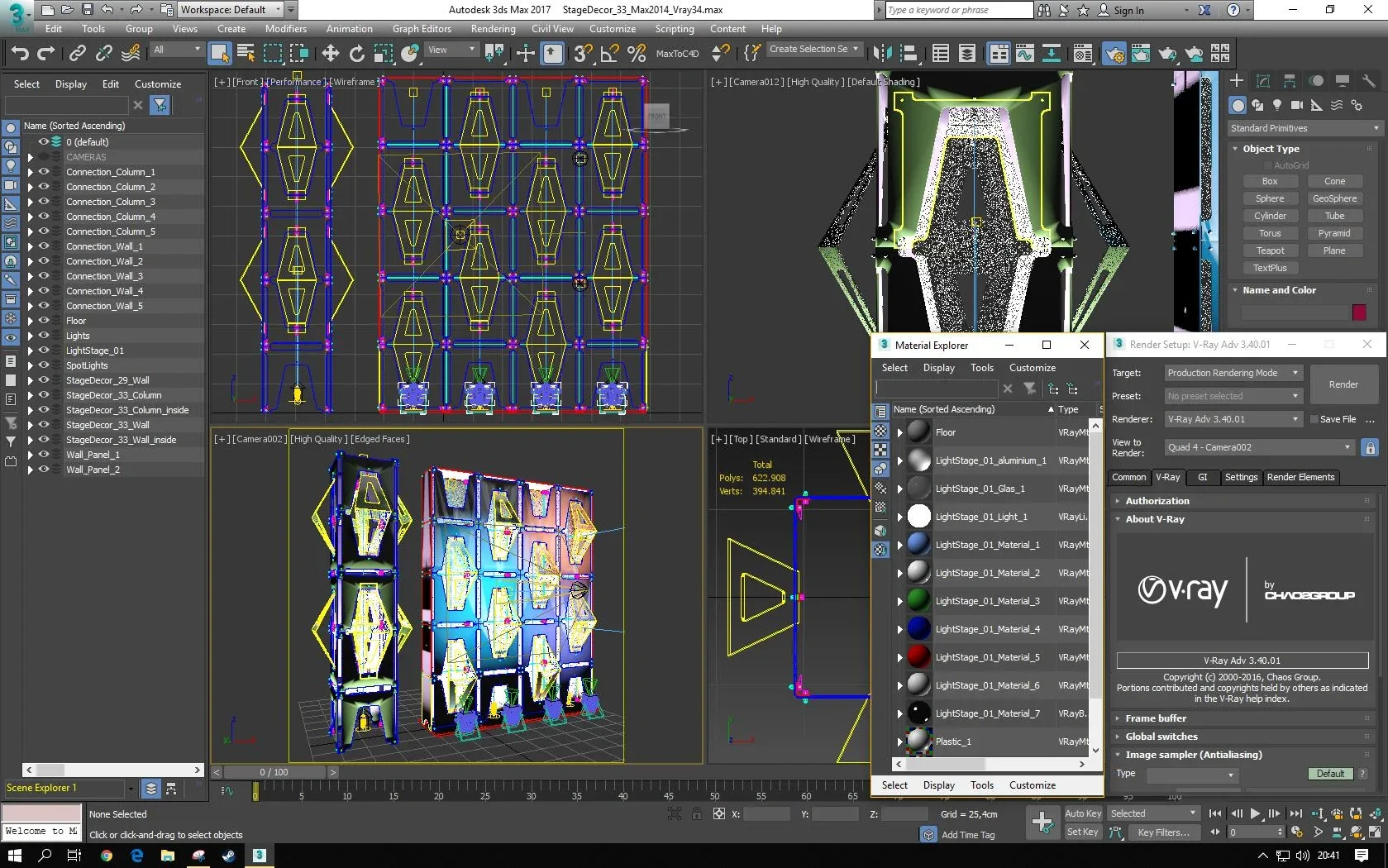Click the Undo arrow in main toolbar
The width and height of the screenshot is (1388, 868).
pyautogui.click(x=20, y=54)
